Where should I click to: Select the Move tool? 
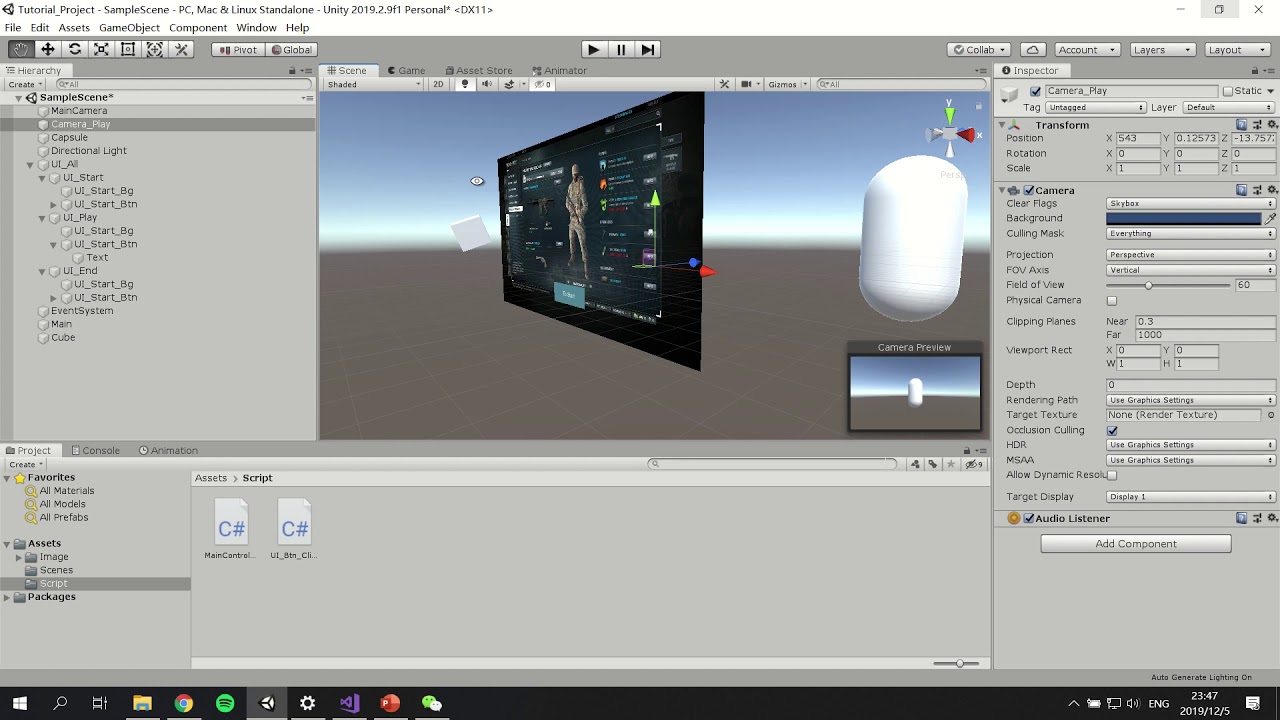(x=48, y=49)
